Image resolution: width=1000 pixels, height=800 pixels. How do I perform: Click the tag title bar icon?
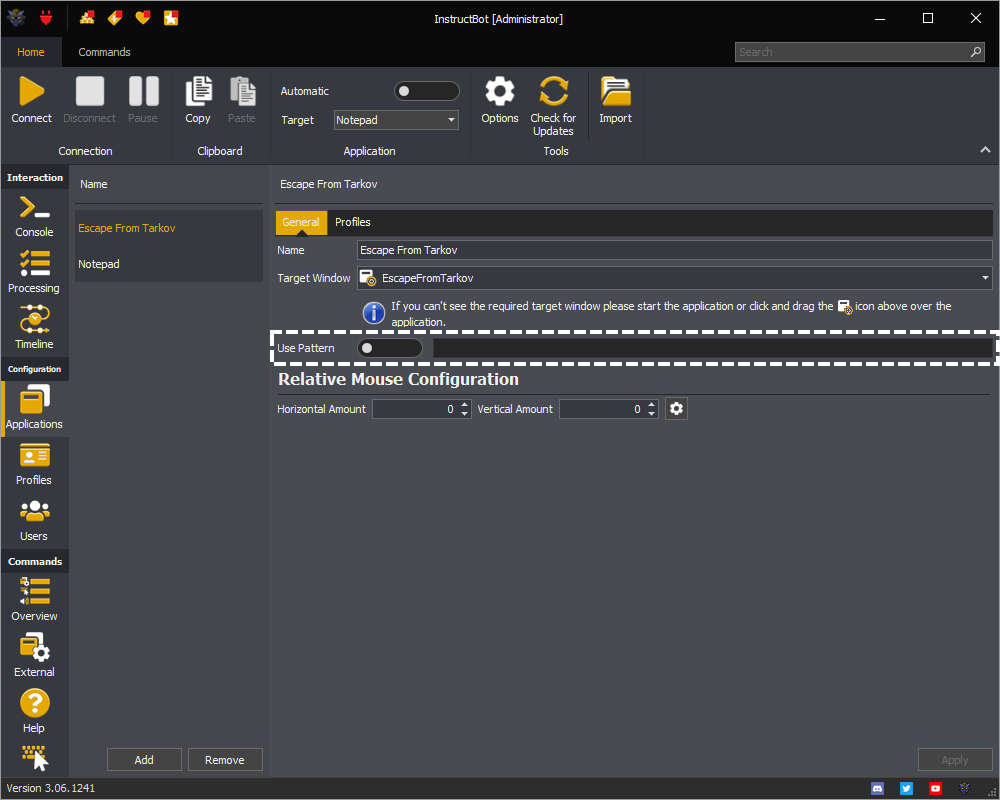[x=115, y=18]
